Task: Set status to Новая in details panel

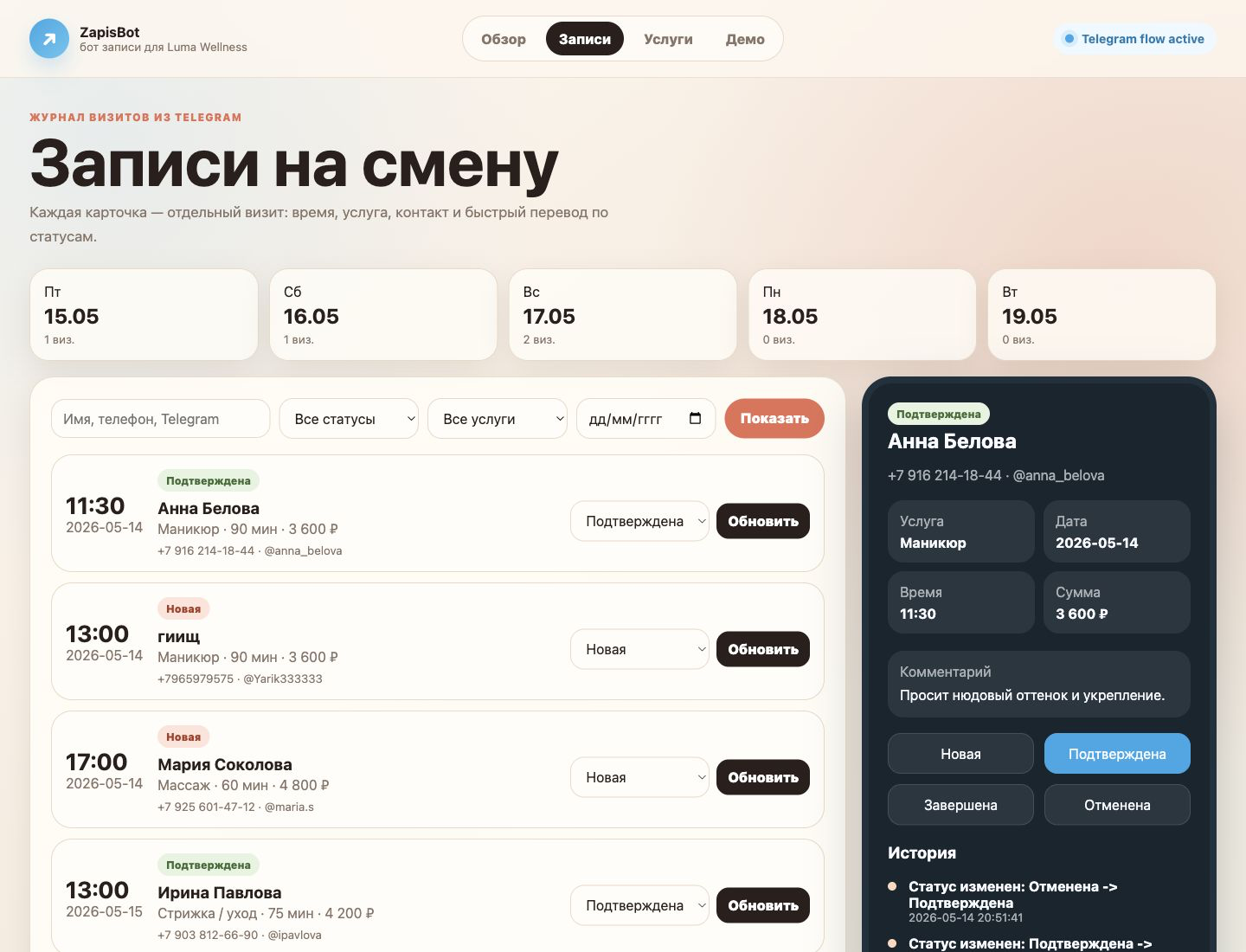Action: (x=960, y=754)
